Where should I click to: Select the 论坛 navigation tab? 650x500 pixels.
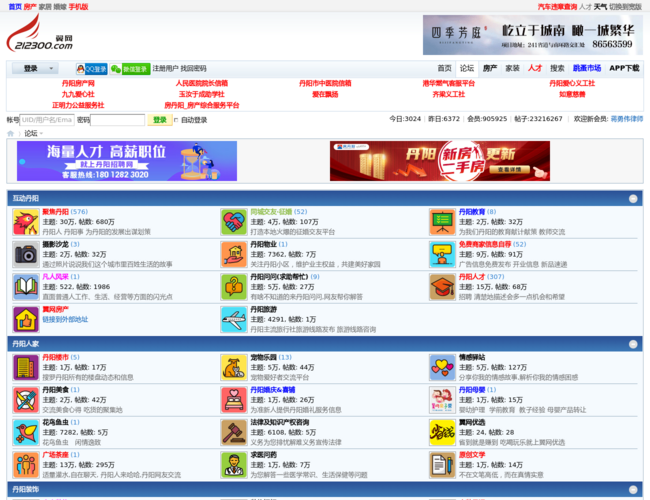(467, 68)
